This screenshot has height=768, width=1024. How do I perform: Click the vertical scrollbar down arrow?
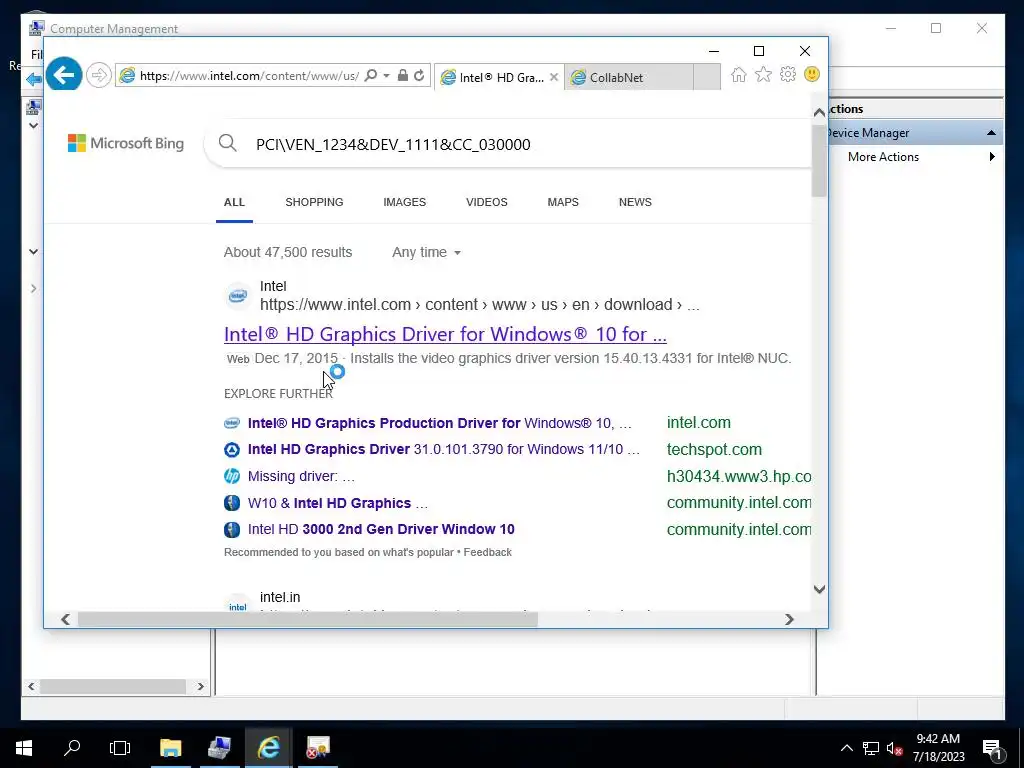(819, 589)
